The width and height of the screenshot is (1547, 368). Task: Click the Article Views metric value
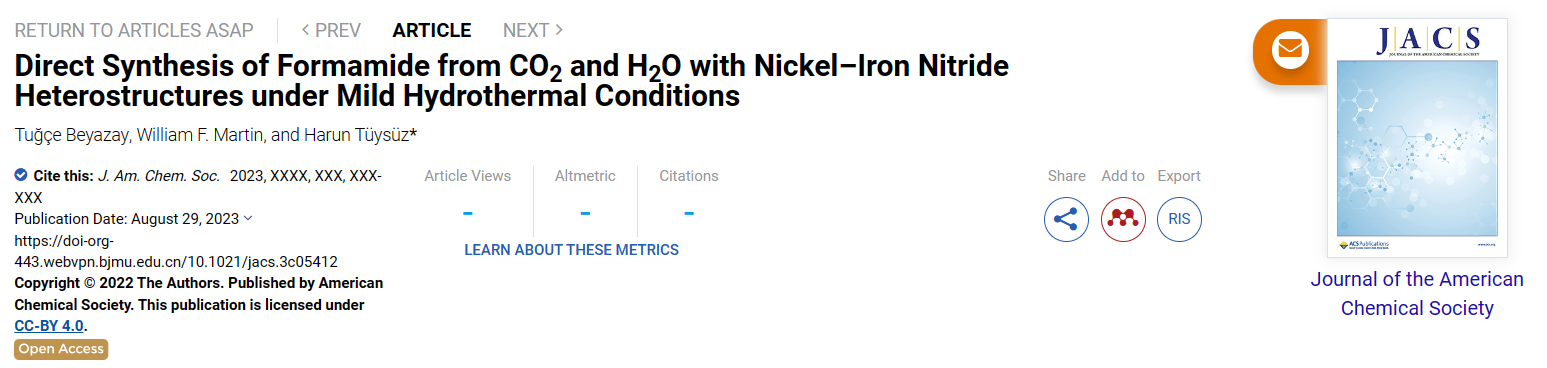468,213
